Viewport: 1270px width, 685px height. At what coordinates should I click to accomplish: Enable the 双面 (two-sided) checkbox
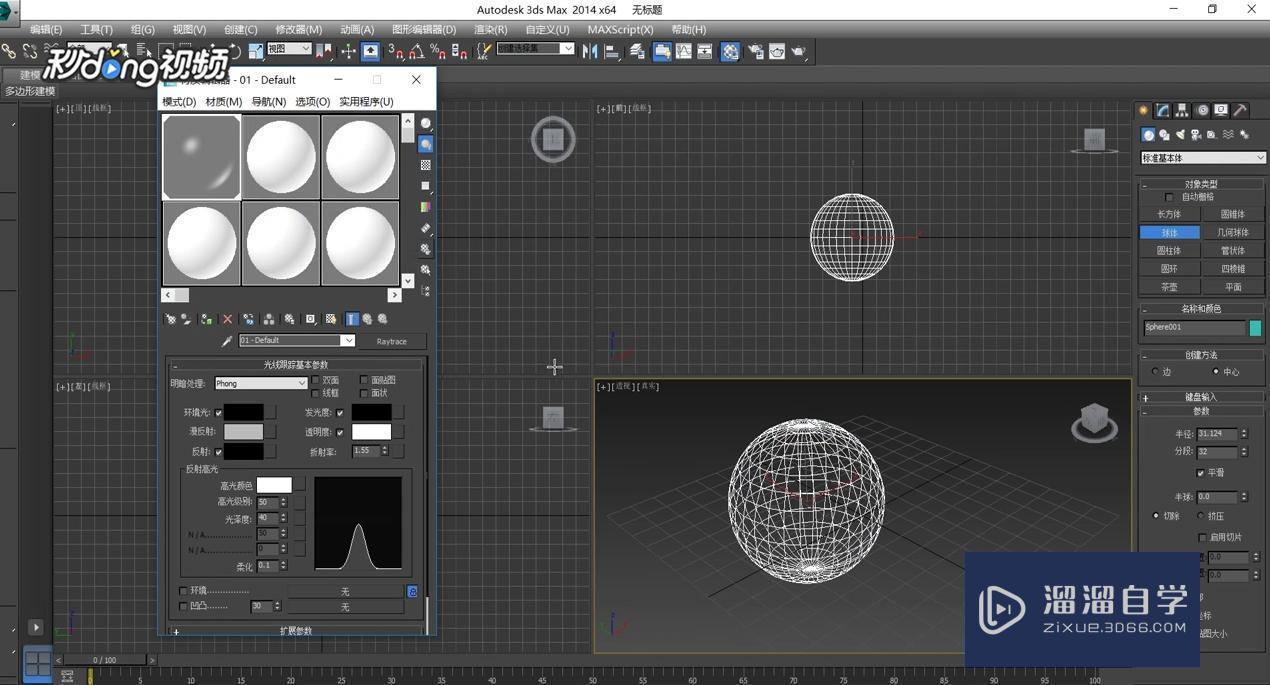pyautogui.click(x=316, y=380)
